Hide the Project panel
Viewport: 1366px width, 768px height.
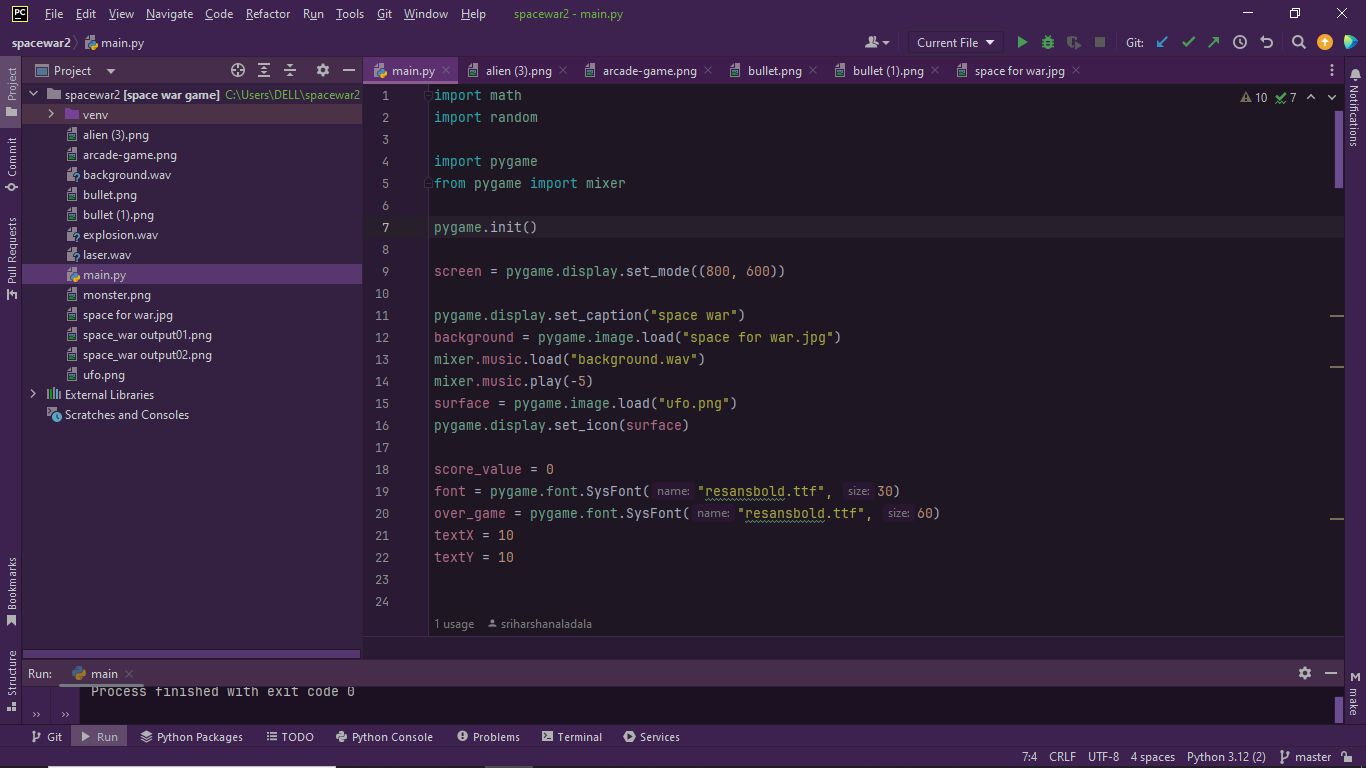point(348,70)
